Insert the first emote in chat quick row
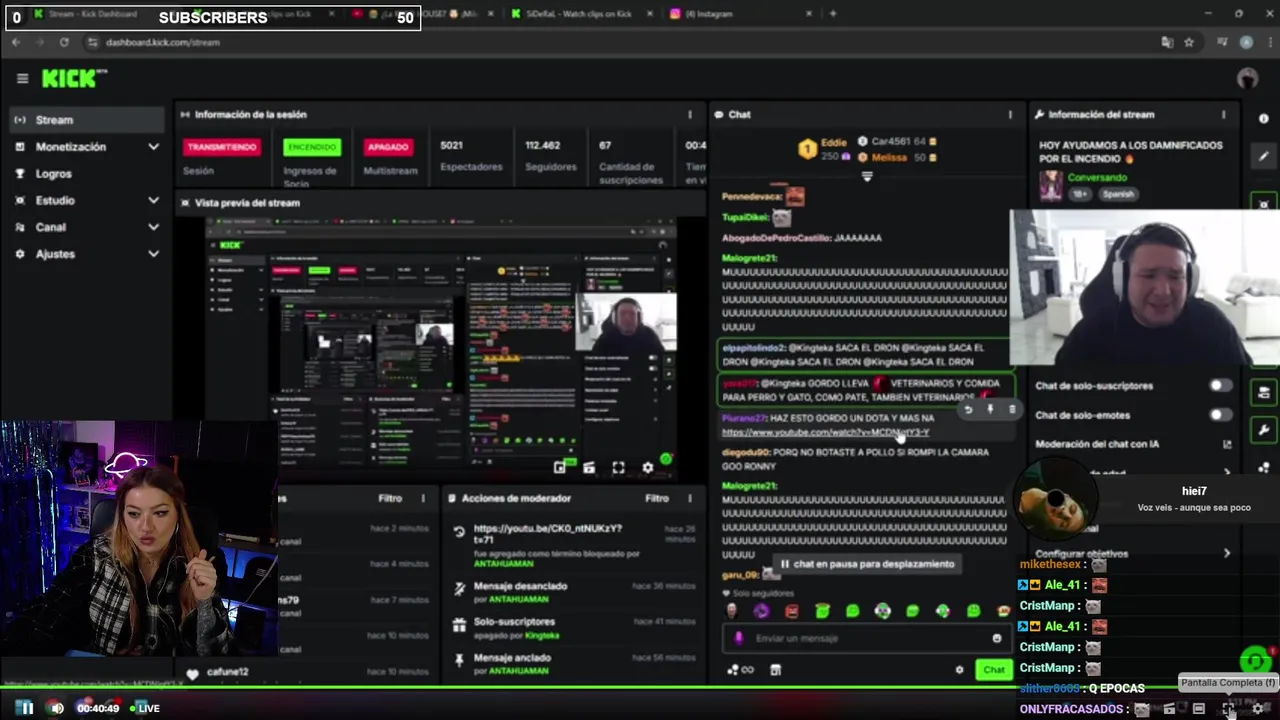This screenshot has height=720, width=1280. [x=732, y=611]
